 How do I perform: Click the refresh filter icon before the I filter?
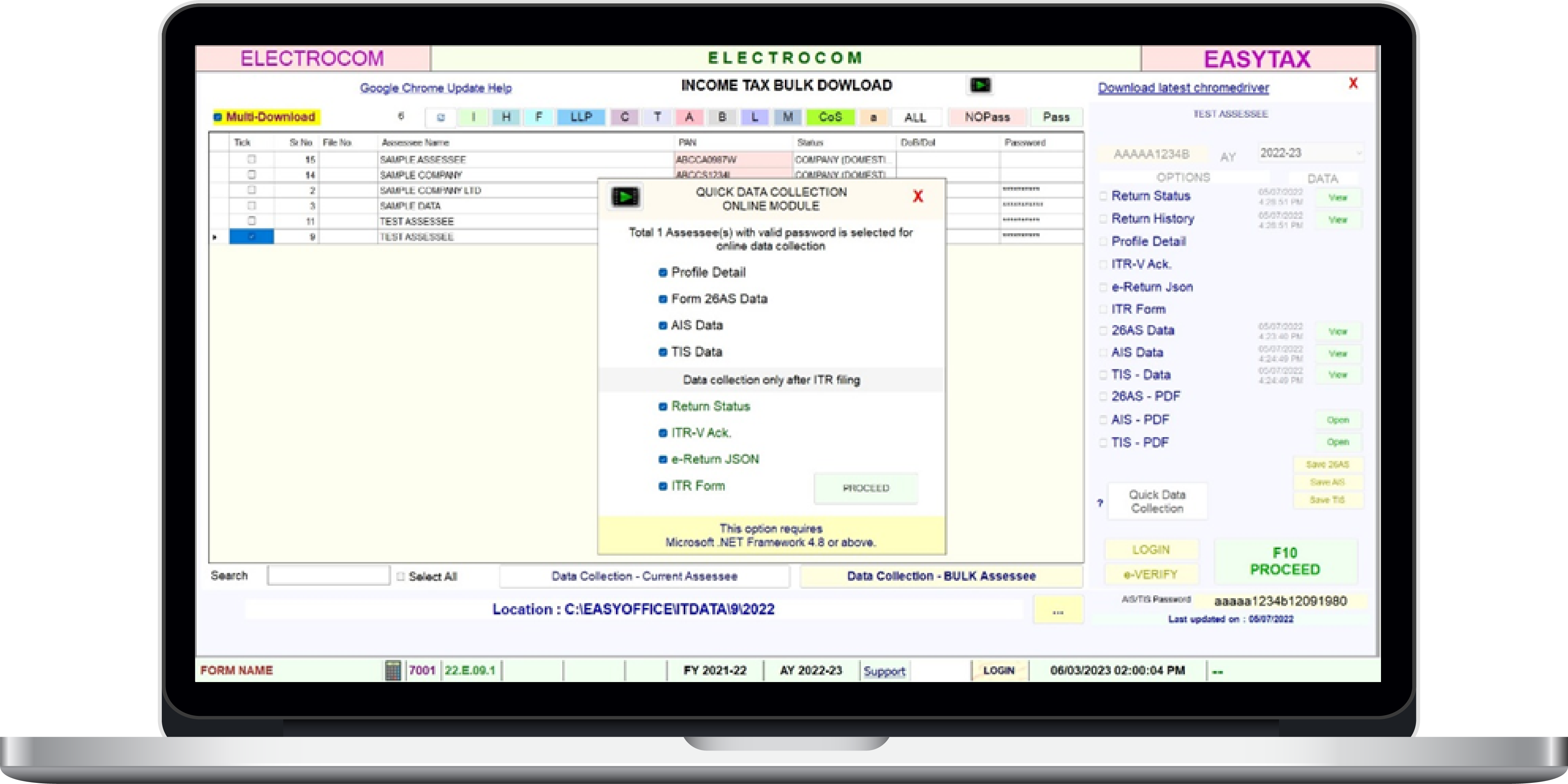point(441,117)
